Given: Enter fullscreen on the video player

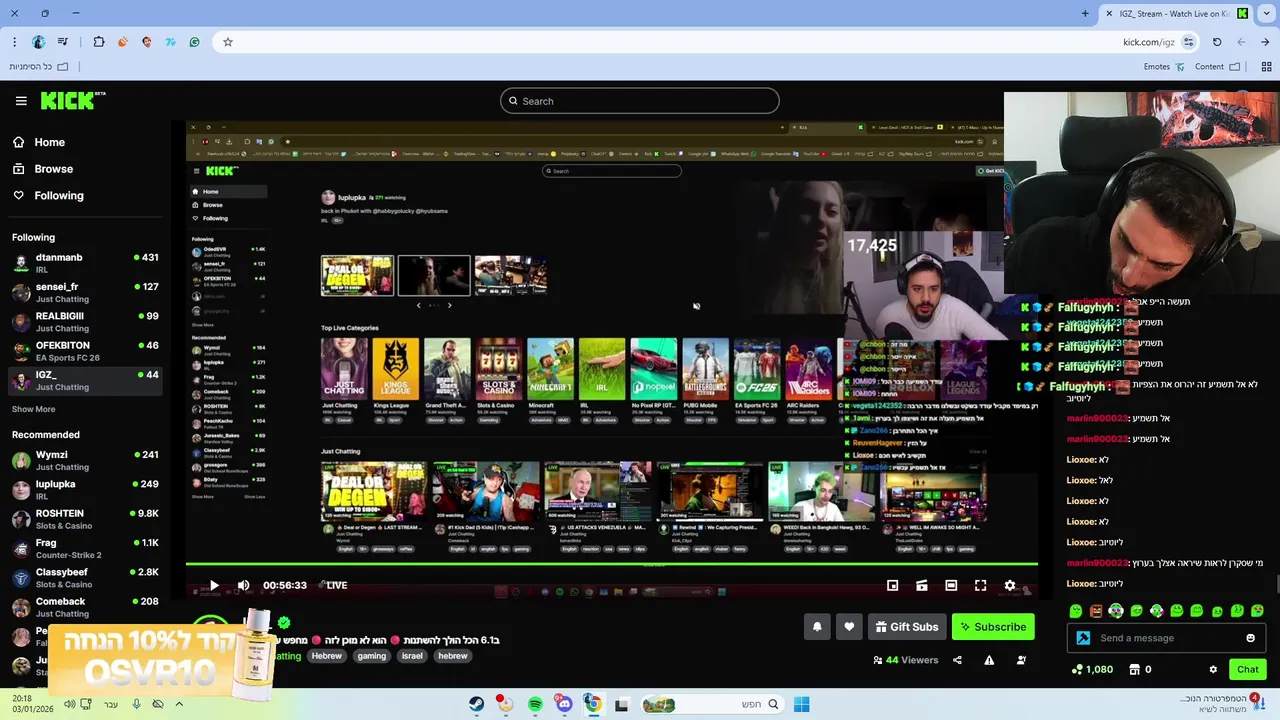Looking at the screenshot, I should coord(980,585).
